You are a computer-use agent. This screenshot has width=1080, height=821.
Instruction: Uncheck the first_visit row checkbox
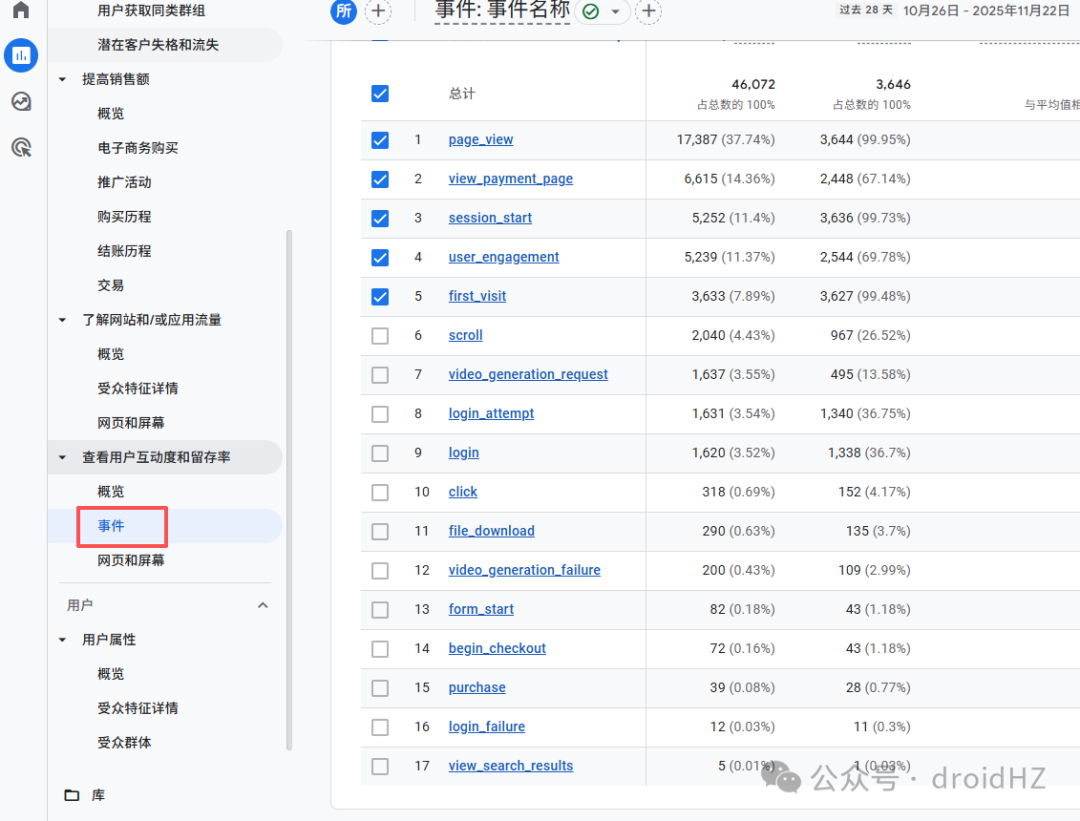tap(380, 297)
